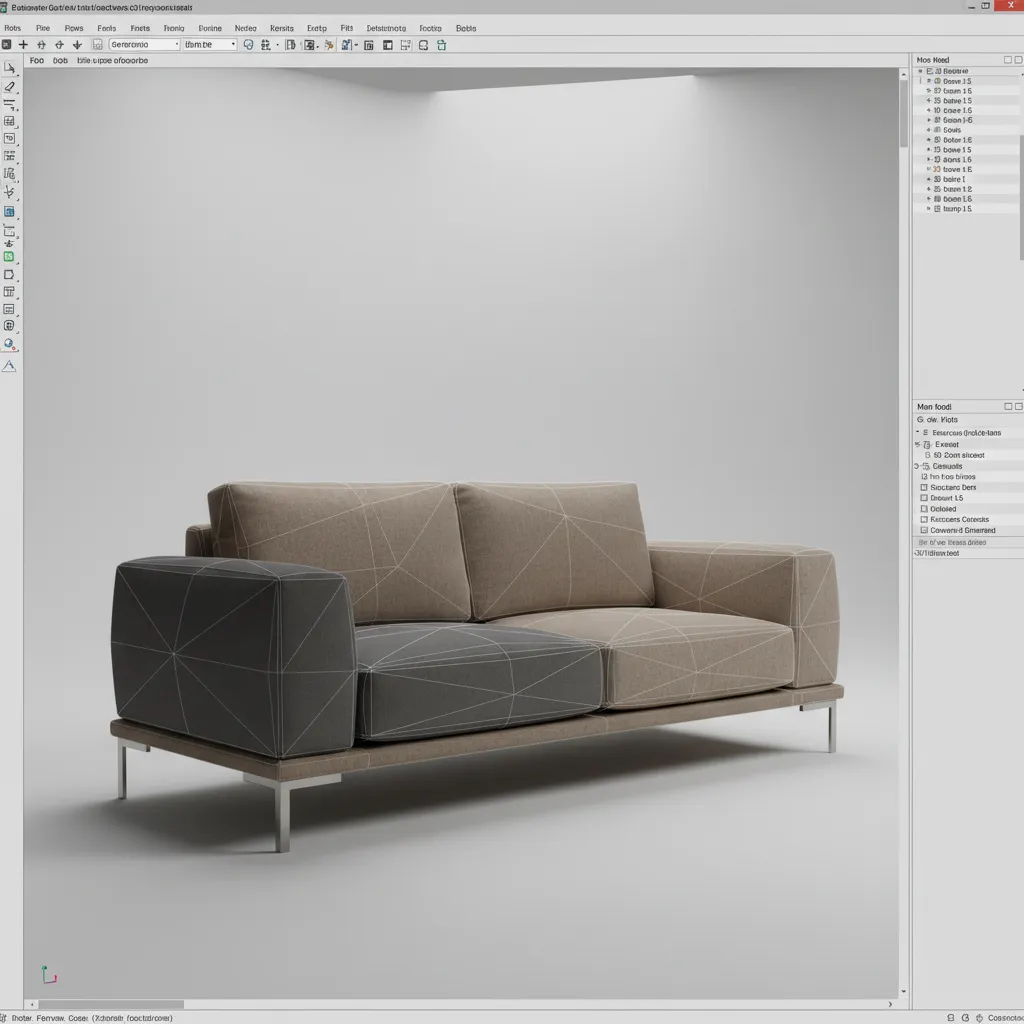
Task: Click the viewport vertical scrollbar thumb
Action: 903,114
